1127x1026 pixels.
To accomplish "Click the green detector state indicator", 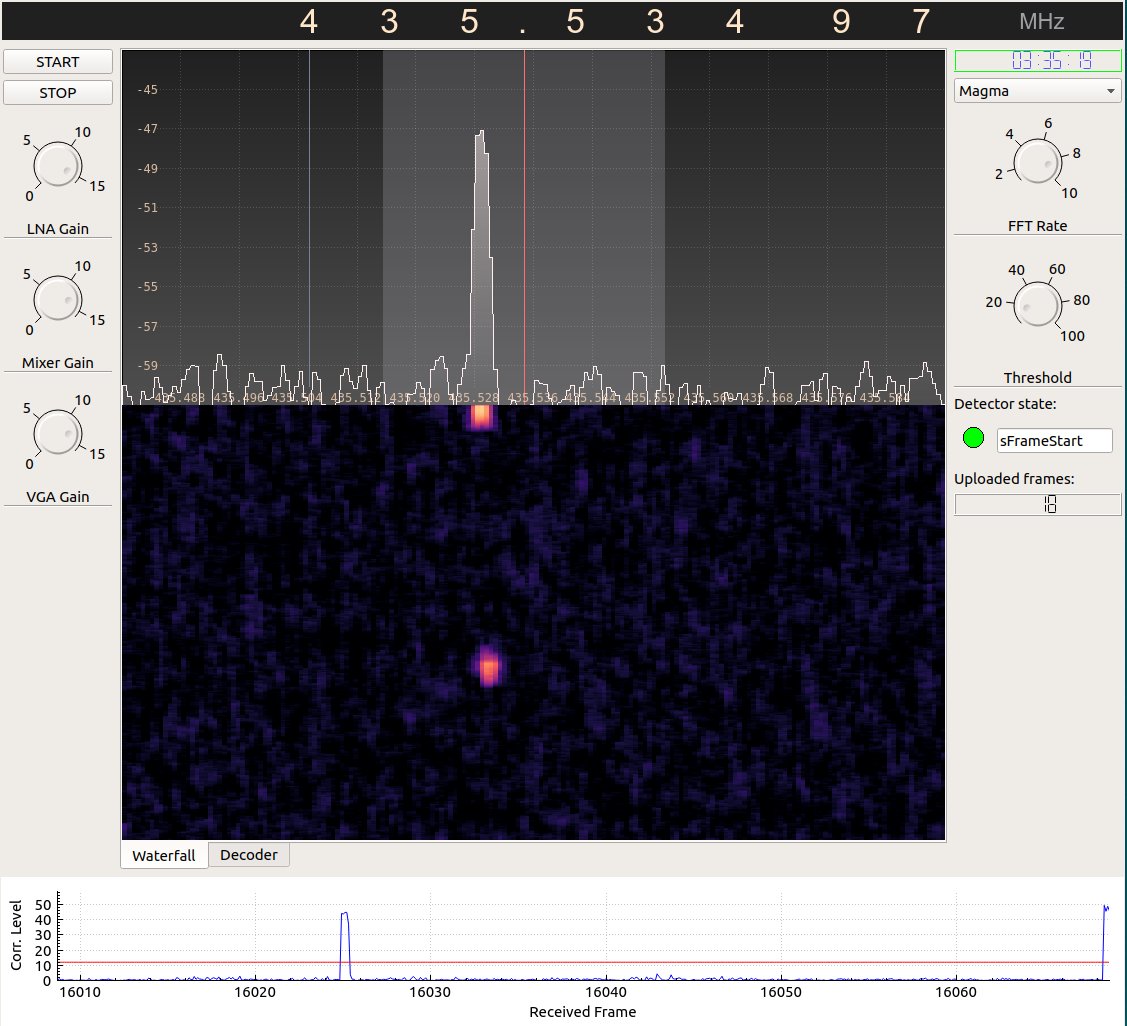I will pos(973,438).
